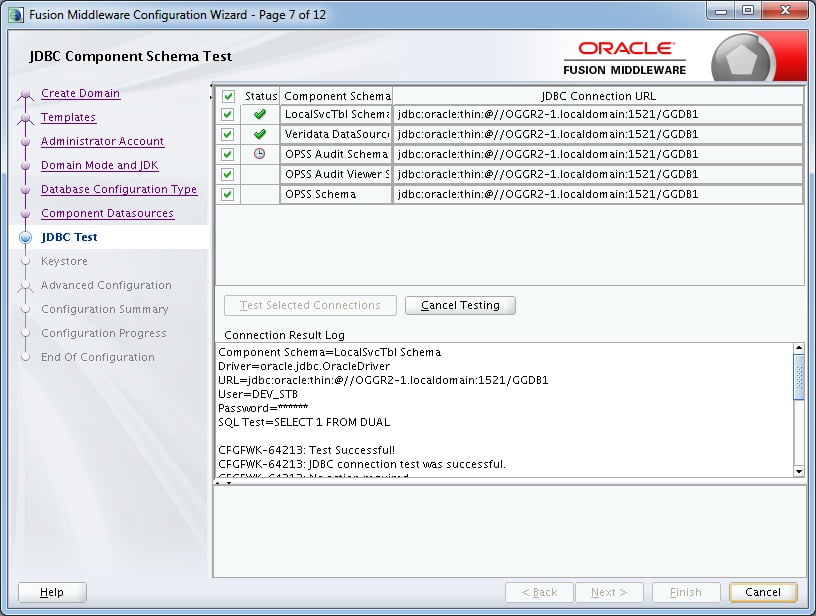The image size is (816, 616).
Task: Open Help for this wizard page
Action: coord(52,592)
